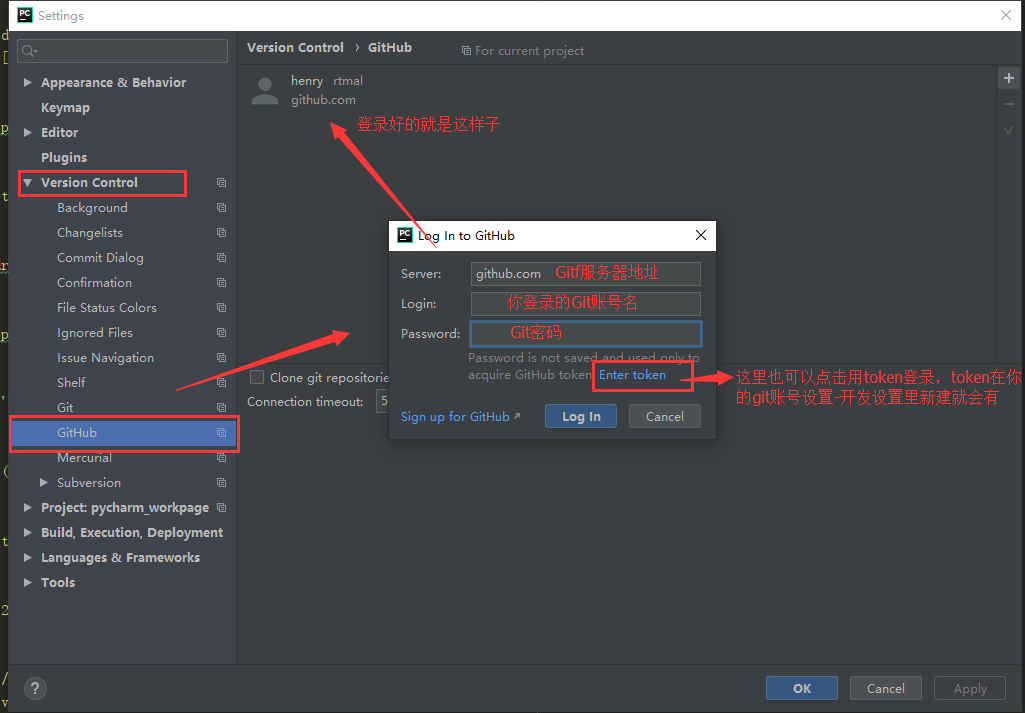Click the Password input field
The width and height of the screenshot is (1025, 713).
[586, 333]
